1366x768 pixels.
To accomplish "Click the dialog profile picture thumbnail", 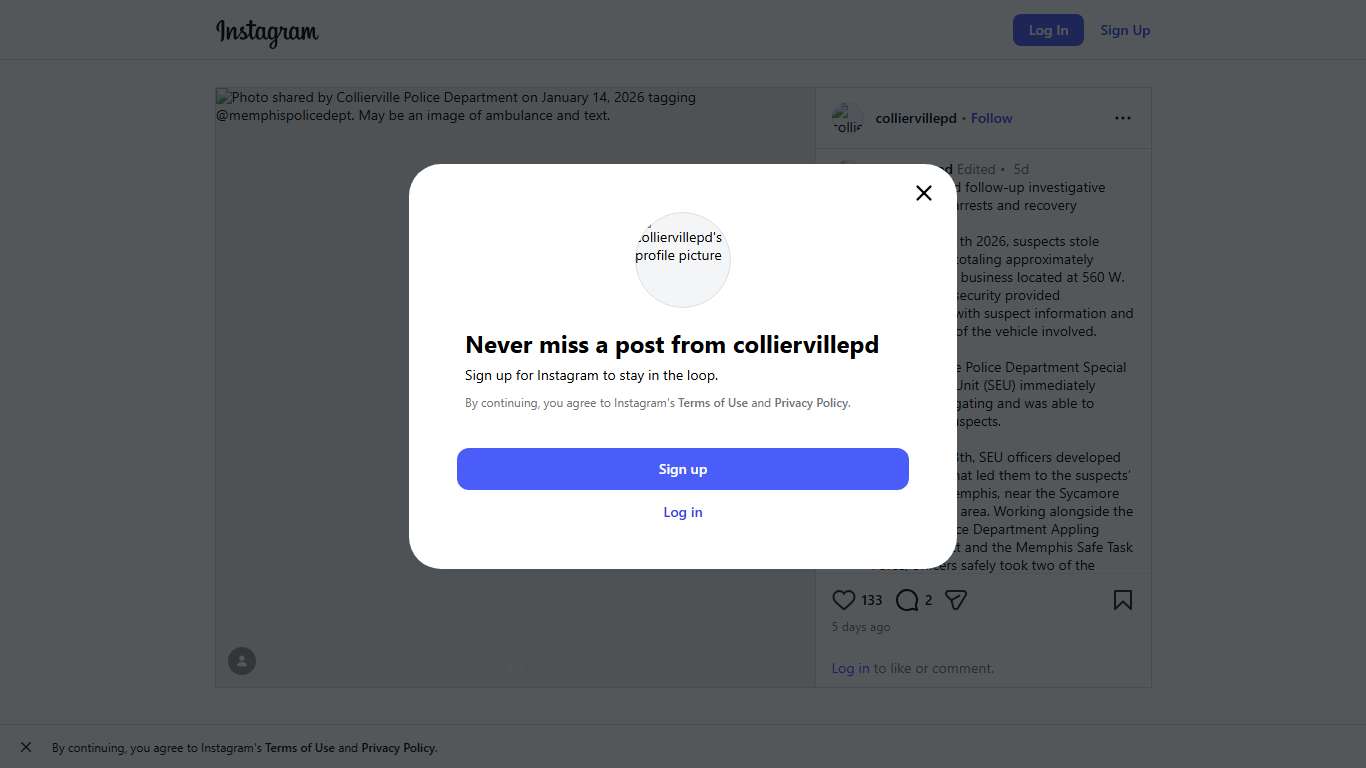I will pos(683,259).
